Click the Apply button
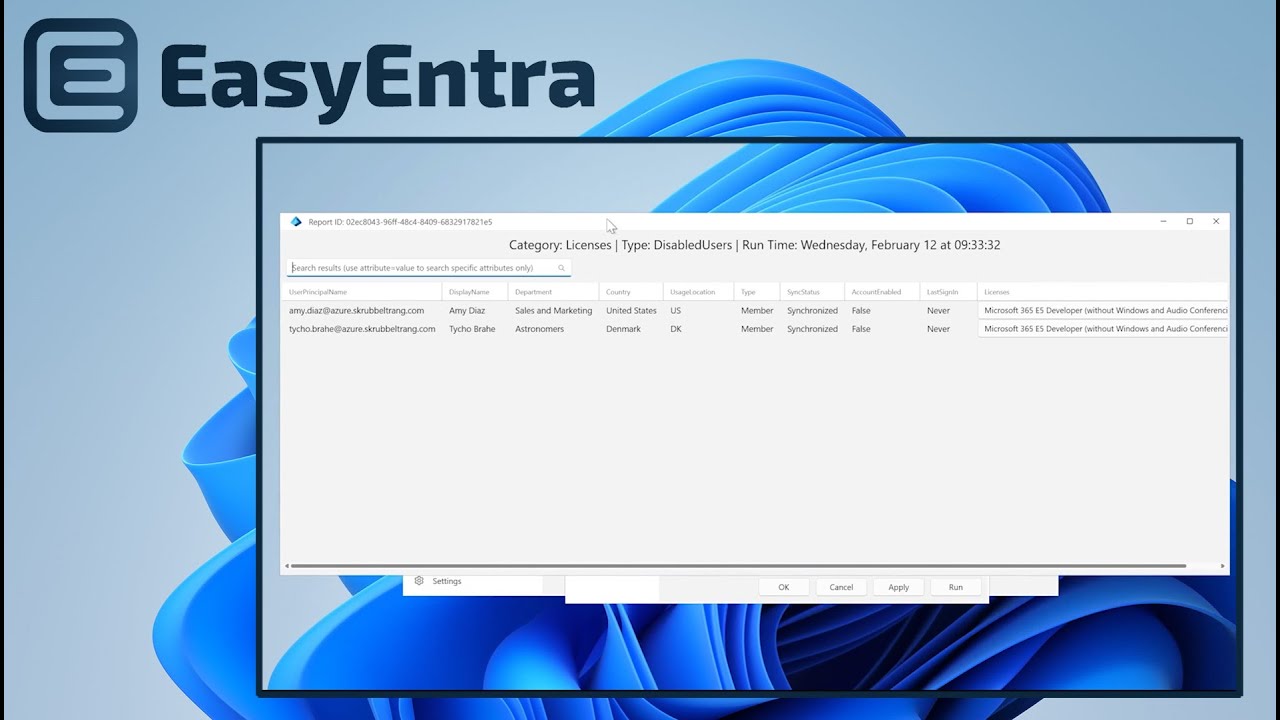1280x720 pixels. [x=899, y=587]
